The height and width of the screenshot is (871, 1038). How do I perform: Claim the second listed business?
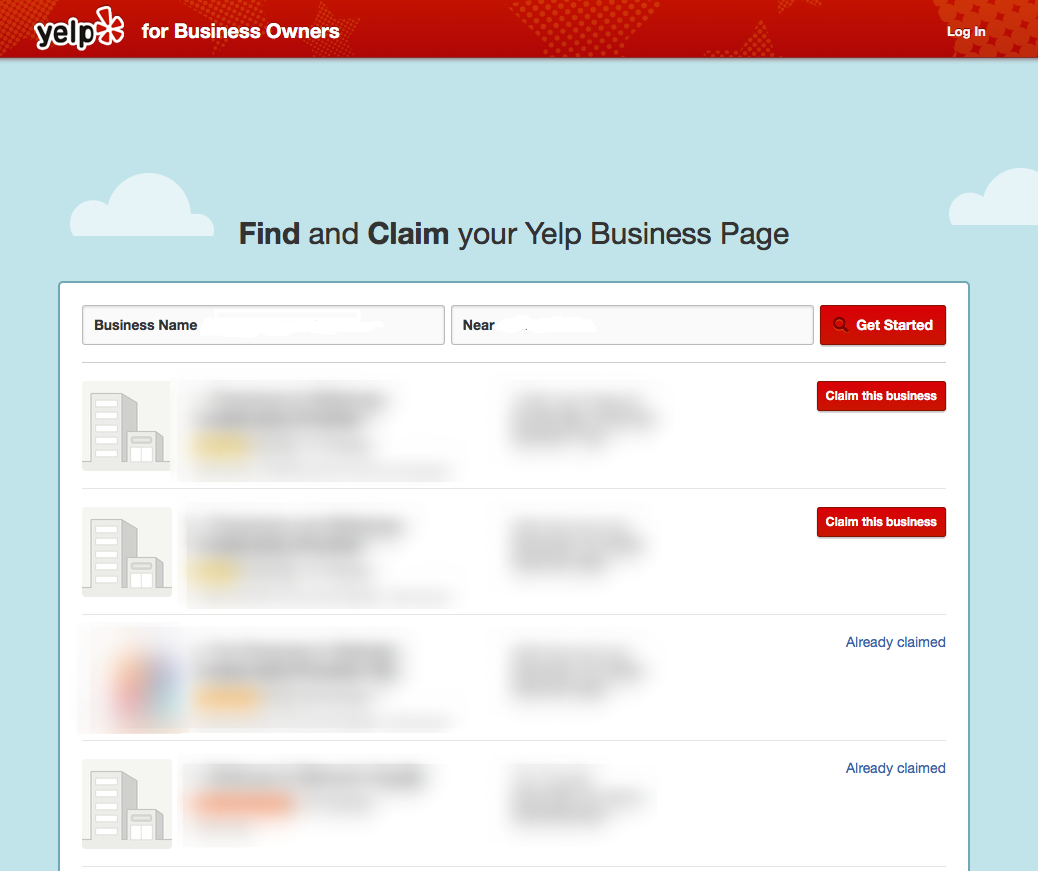point(881,522)
